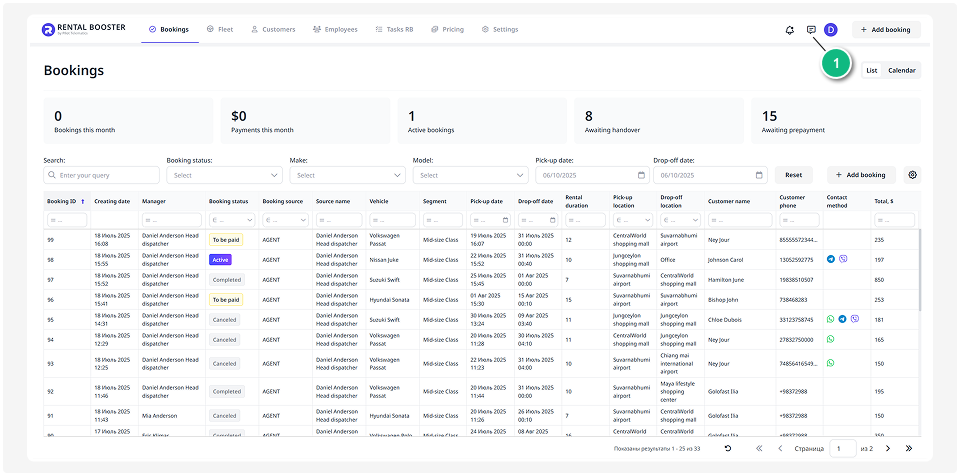Viewport: 960px width, 476px height.
Task: Open the Fleet tab
Action: pos(220,30)
